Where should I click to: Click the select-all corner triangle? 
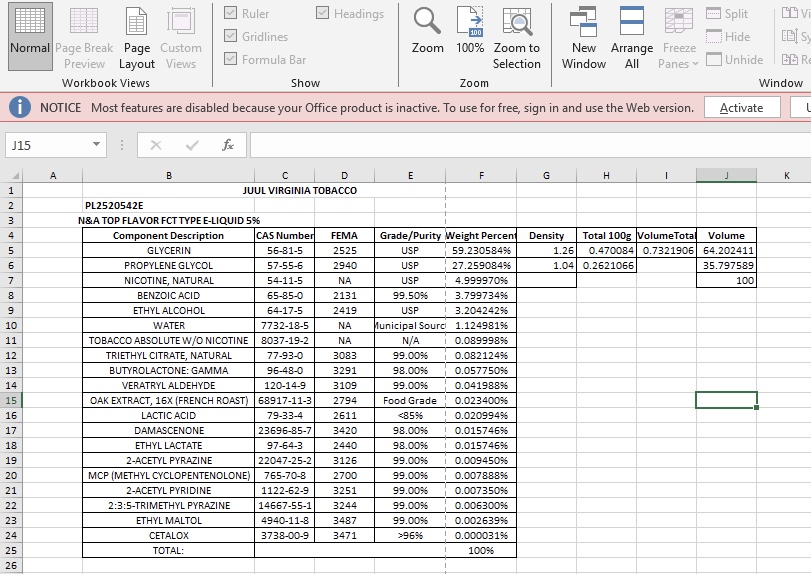click(14, 176)
